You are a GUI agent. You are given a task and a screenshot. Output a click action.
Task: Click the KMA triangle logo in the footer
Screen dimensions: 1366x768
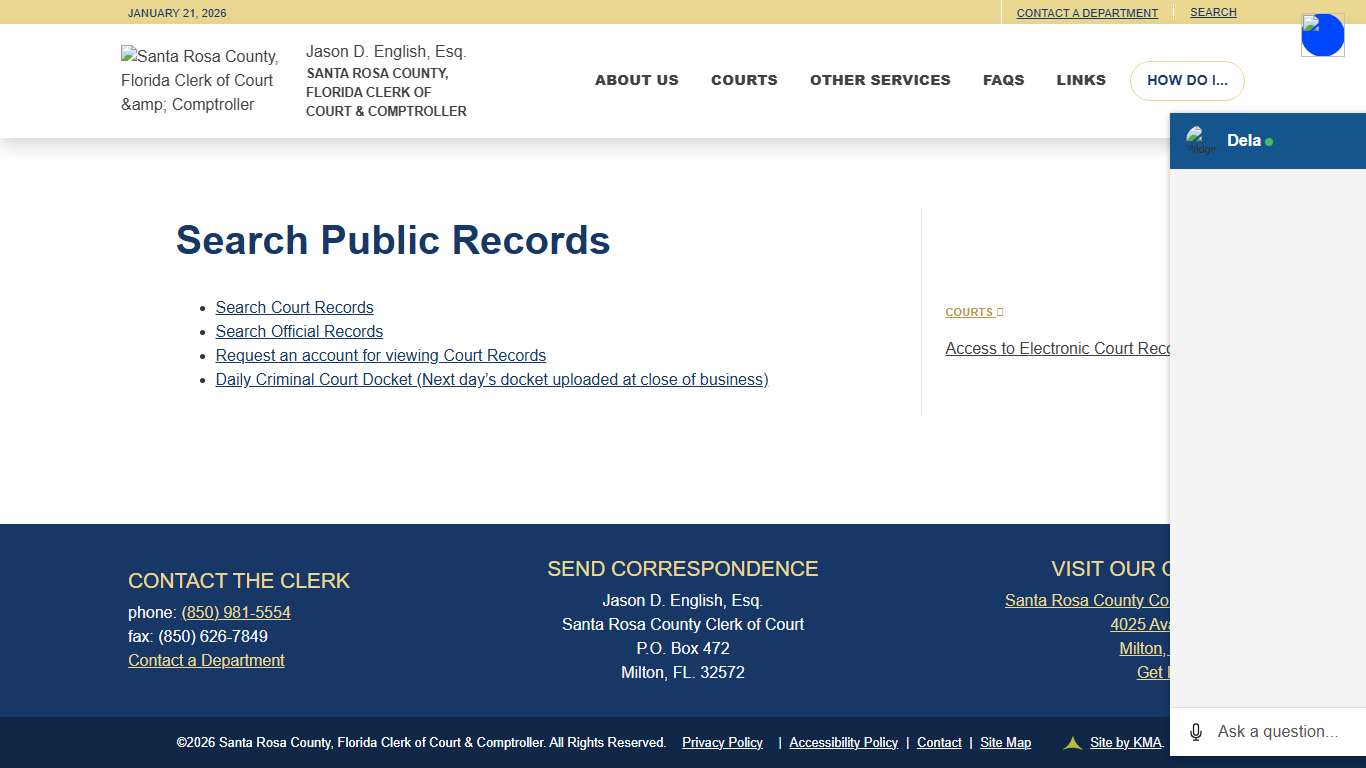coord(1071,743)
